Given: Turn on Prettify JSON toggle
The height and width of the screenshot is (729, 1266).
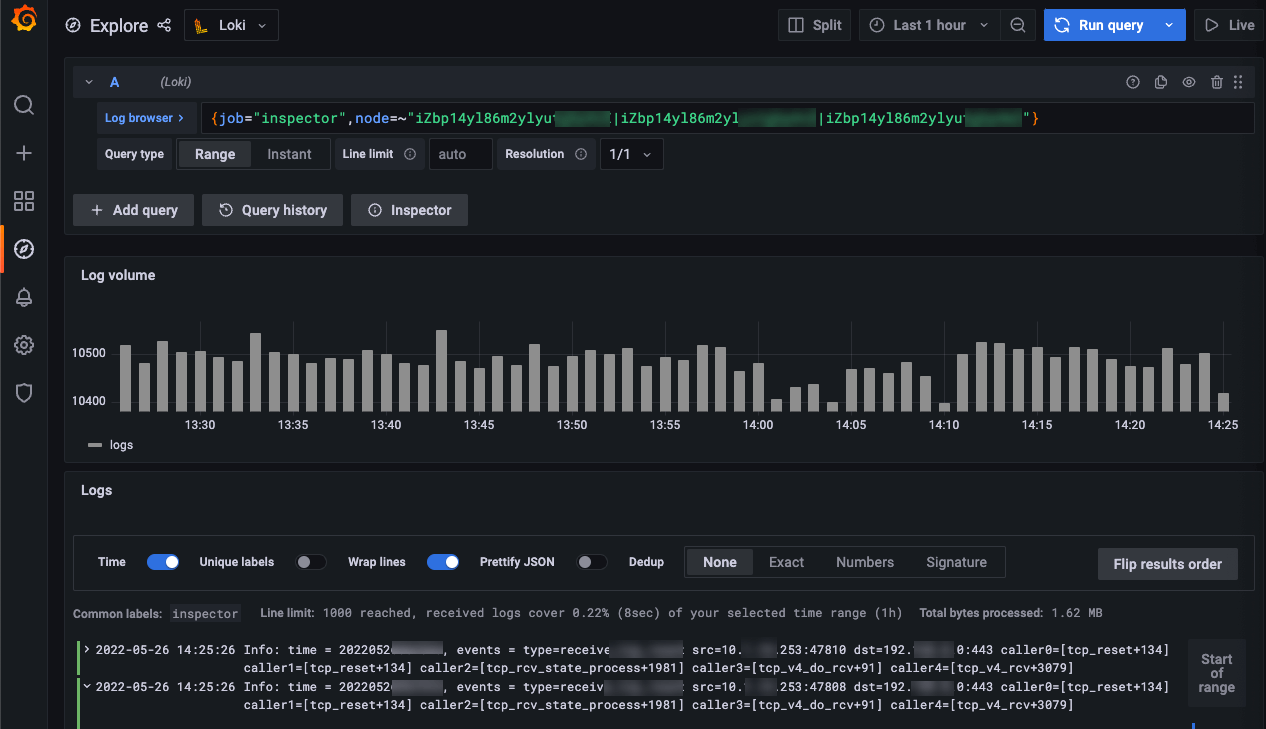Looking at the screenshot, I should tap(592, 562).
